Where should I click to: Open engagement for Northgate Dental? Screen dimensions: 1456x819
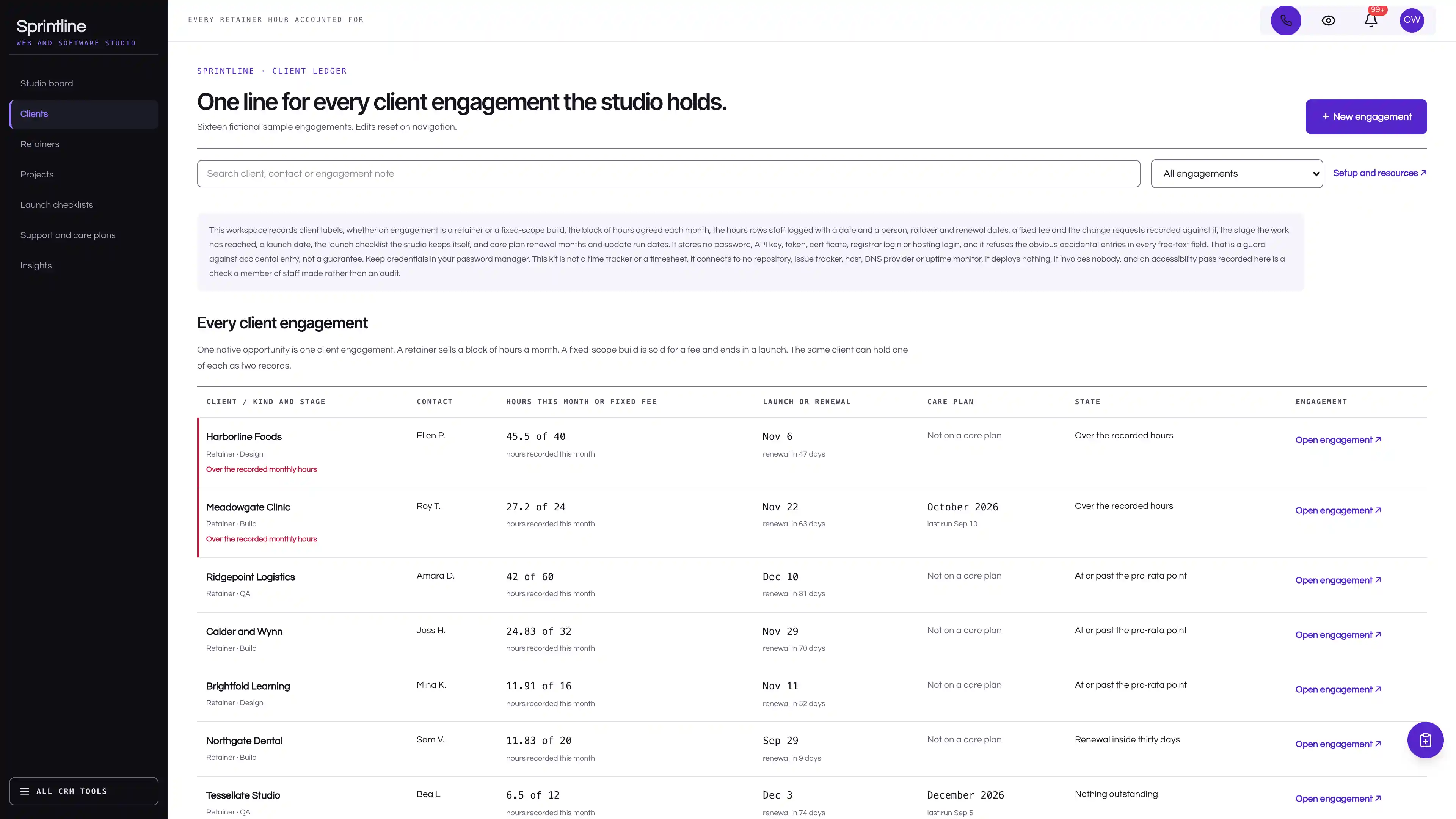1338,744
